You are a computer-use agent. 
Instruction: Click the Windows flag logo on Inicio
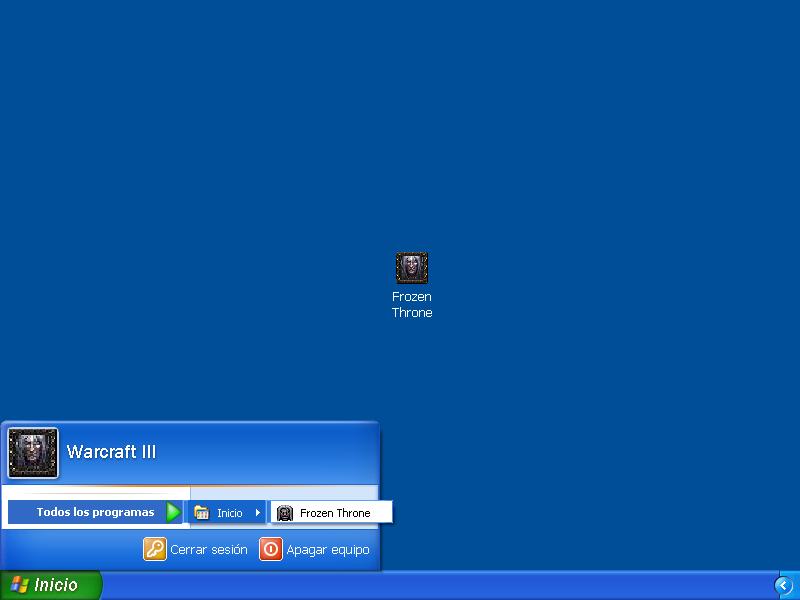(19, 585)
